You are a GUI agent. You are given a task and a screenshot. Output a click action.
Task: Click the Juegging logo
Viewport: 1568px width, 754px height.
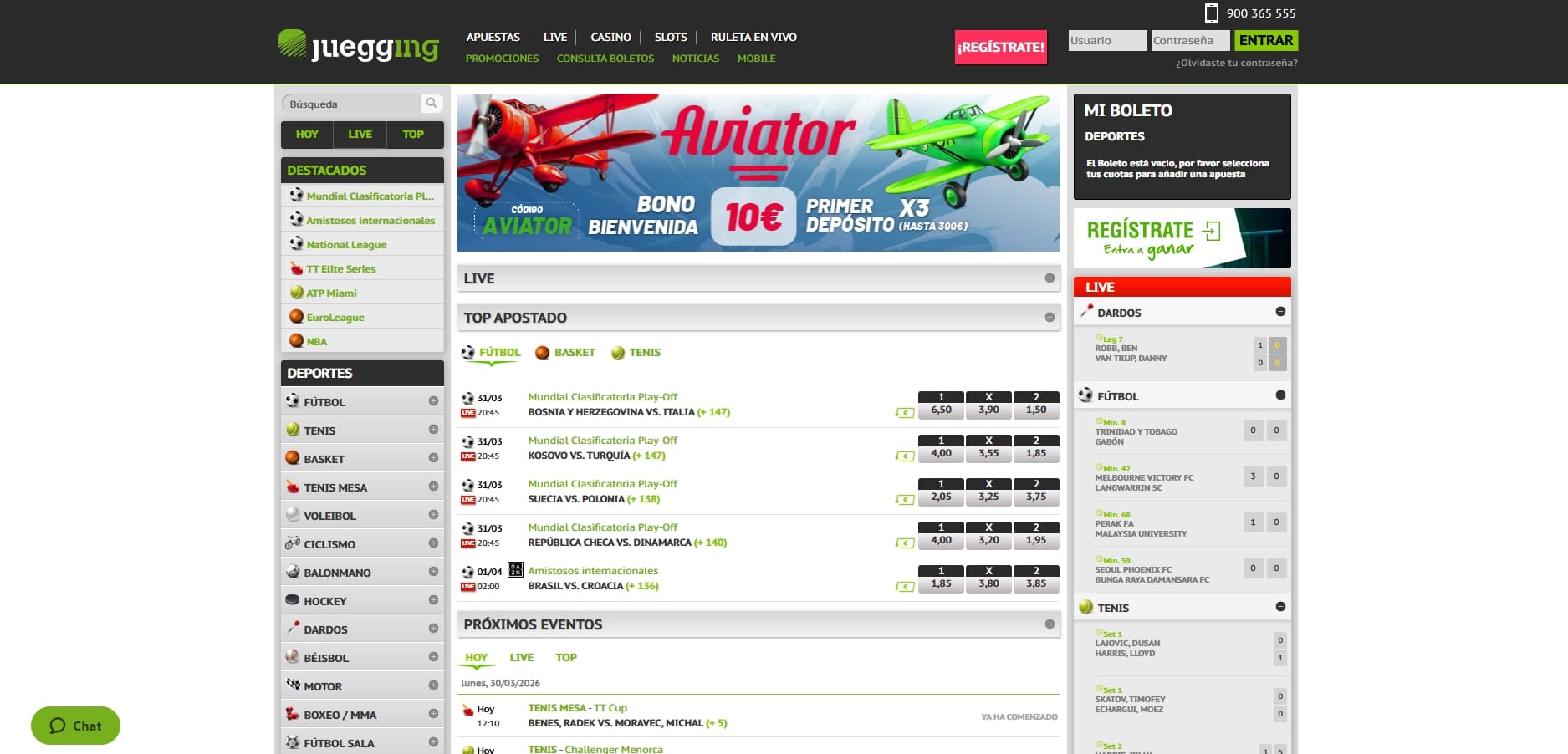pos(359,46)
